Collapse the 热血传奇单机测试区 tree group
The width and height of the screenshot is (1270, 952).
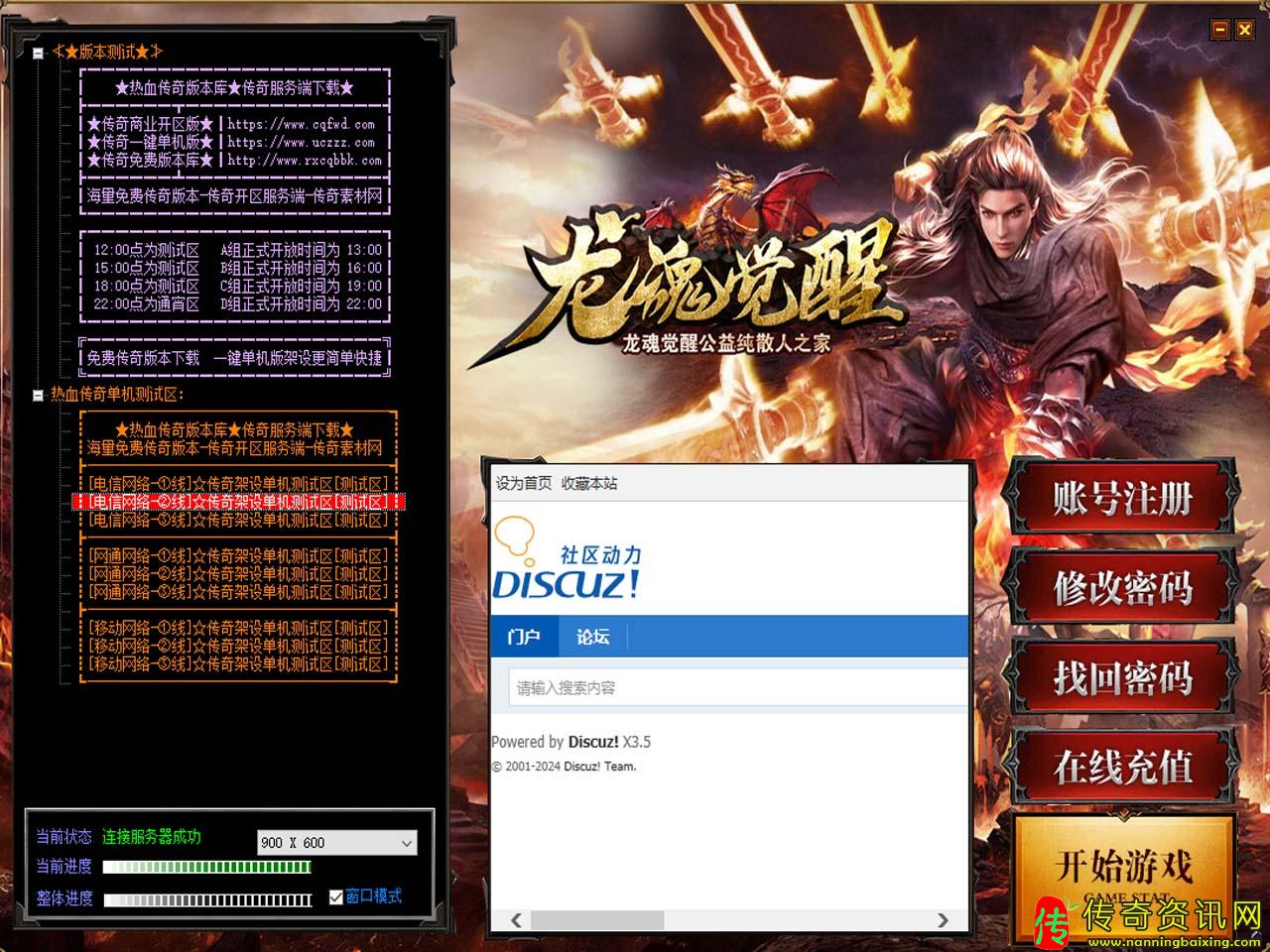(39, 395)
